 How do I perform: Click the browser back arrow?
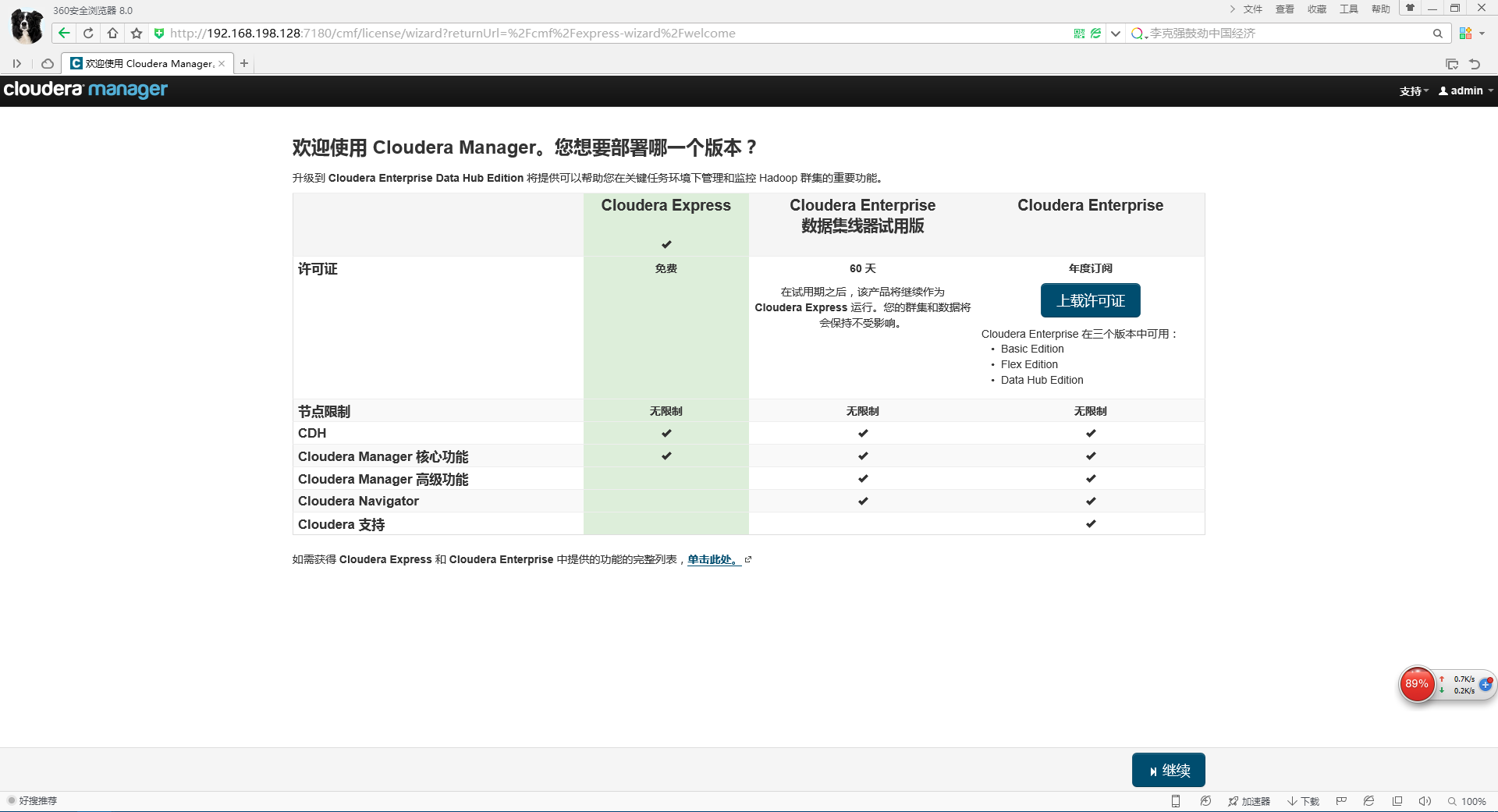tap(64, 33)
